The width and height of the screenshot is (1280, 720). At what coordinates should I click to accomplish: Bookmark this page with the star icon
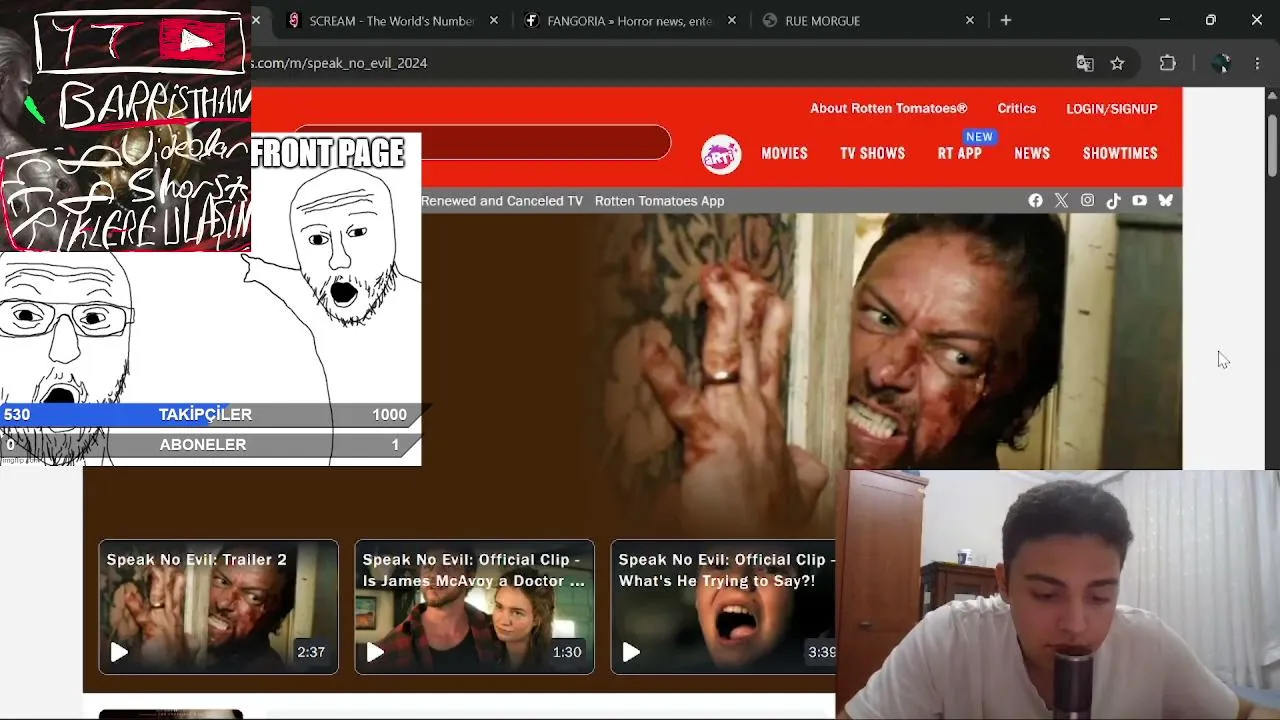tap(1117, 63)
